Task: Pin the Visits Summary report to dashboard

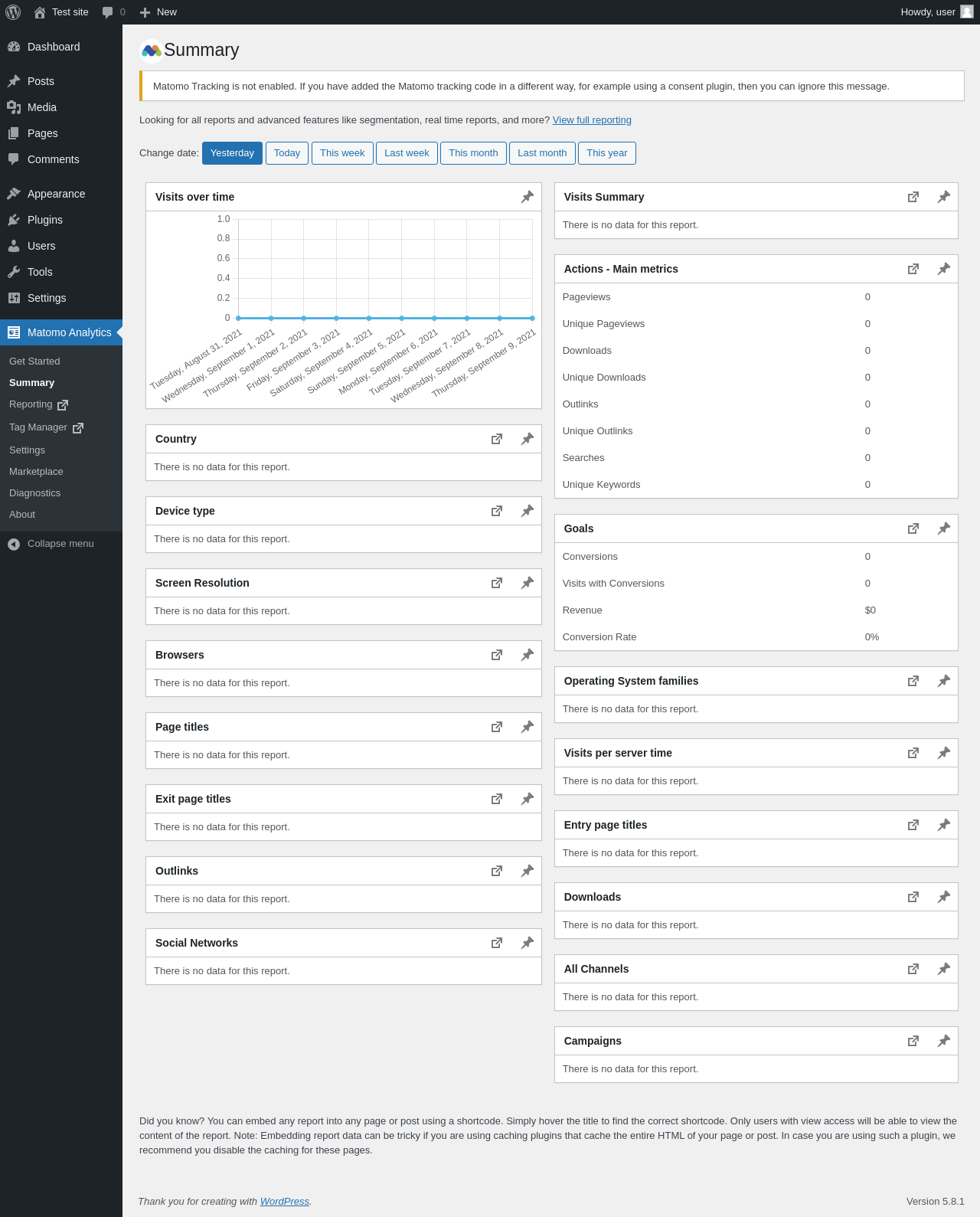Action: coord(944,197)
